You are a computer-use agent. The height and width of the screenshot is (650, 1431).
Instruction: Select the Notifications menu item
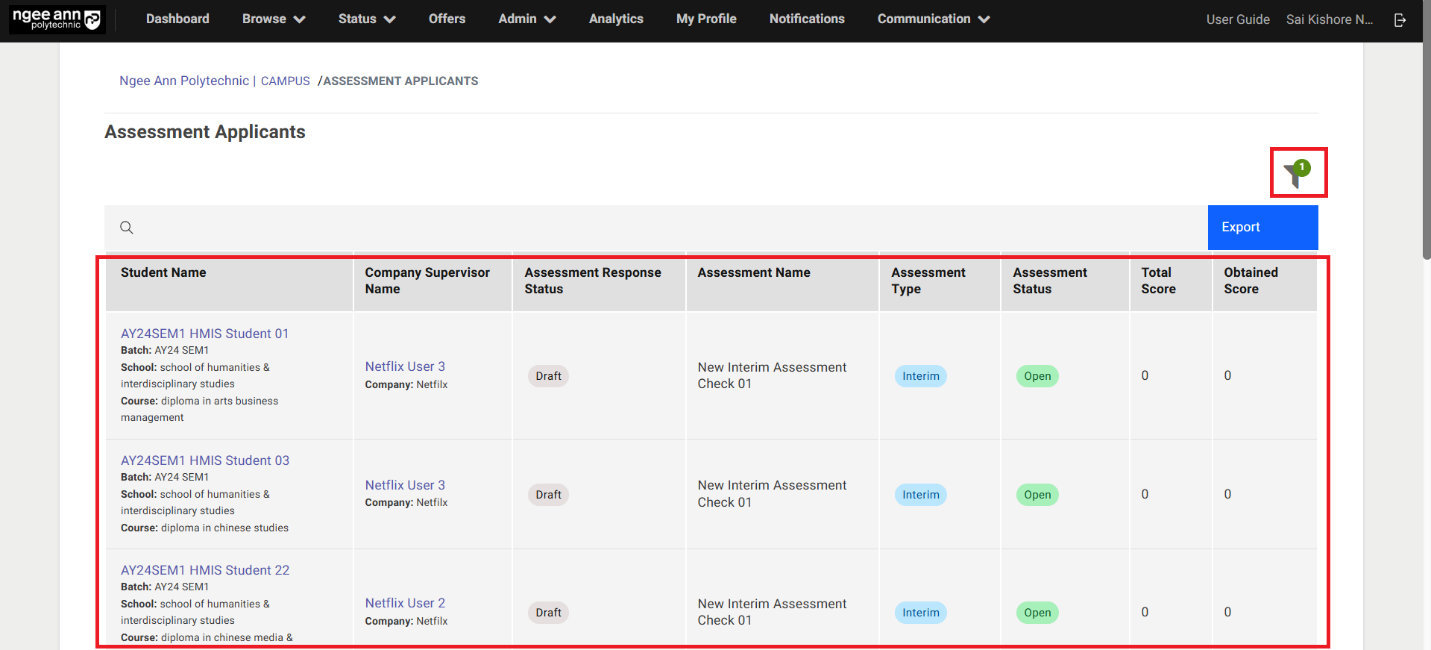(x=806, y=19)
